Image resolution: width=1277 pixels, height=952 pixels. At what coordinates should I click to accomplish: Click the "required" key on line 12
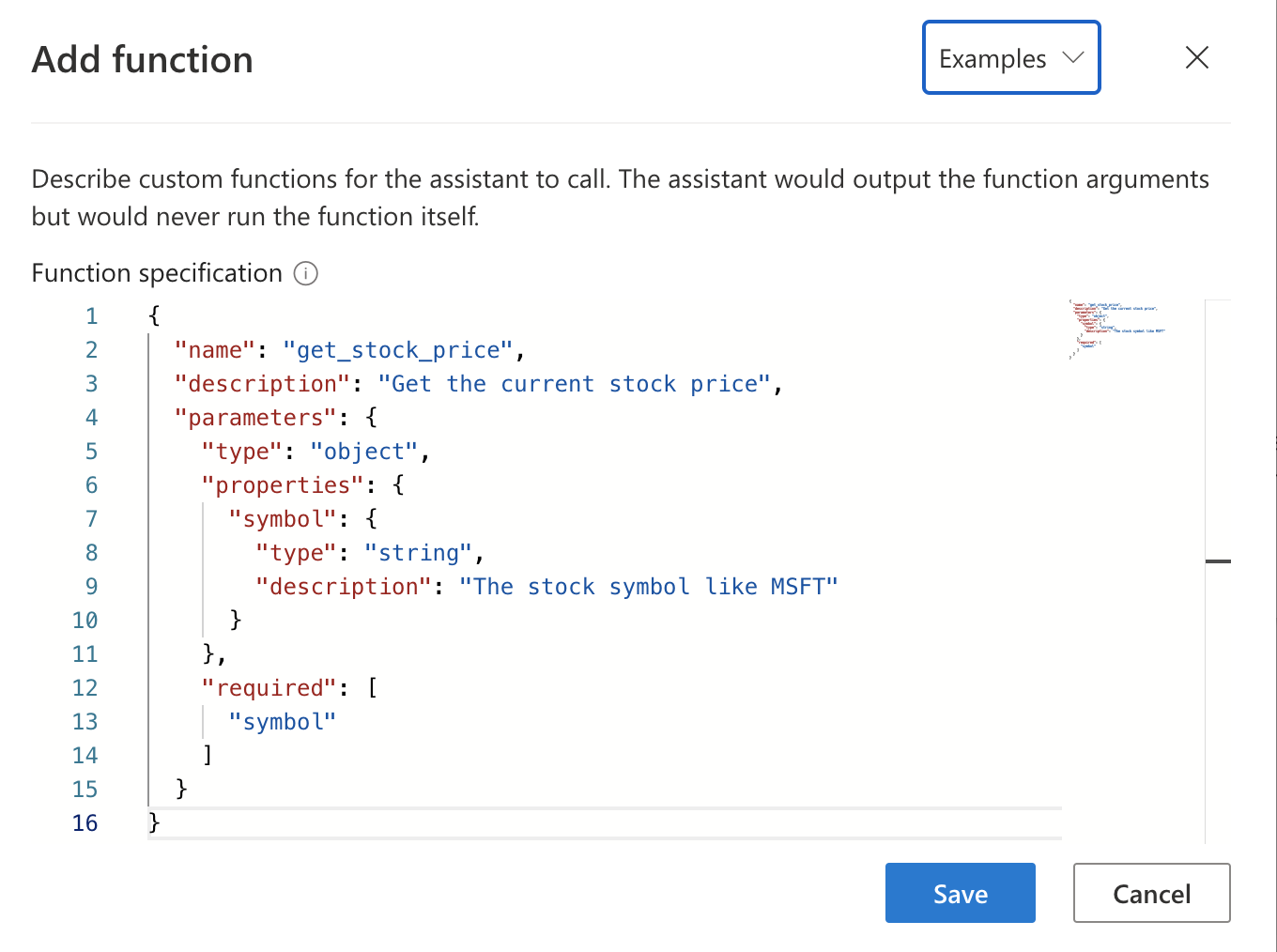(x=269, y=688)
